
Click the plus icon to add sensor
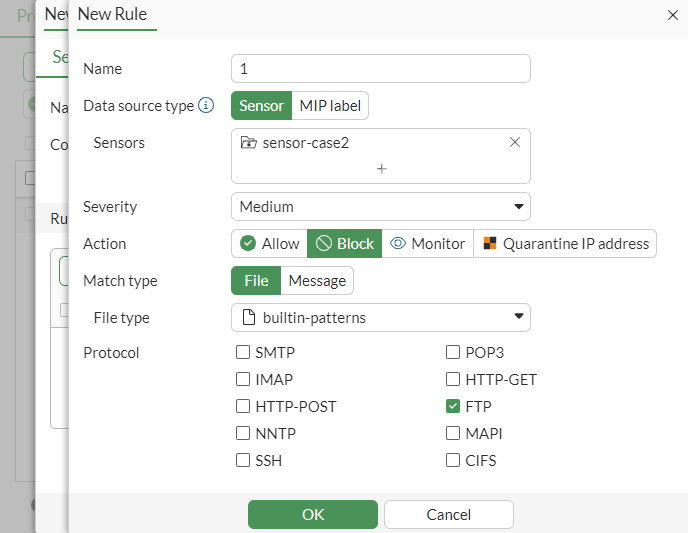(381, 169)
